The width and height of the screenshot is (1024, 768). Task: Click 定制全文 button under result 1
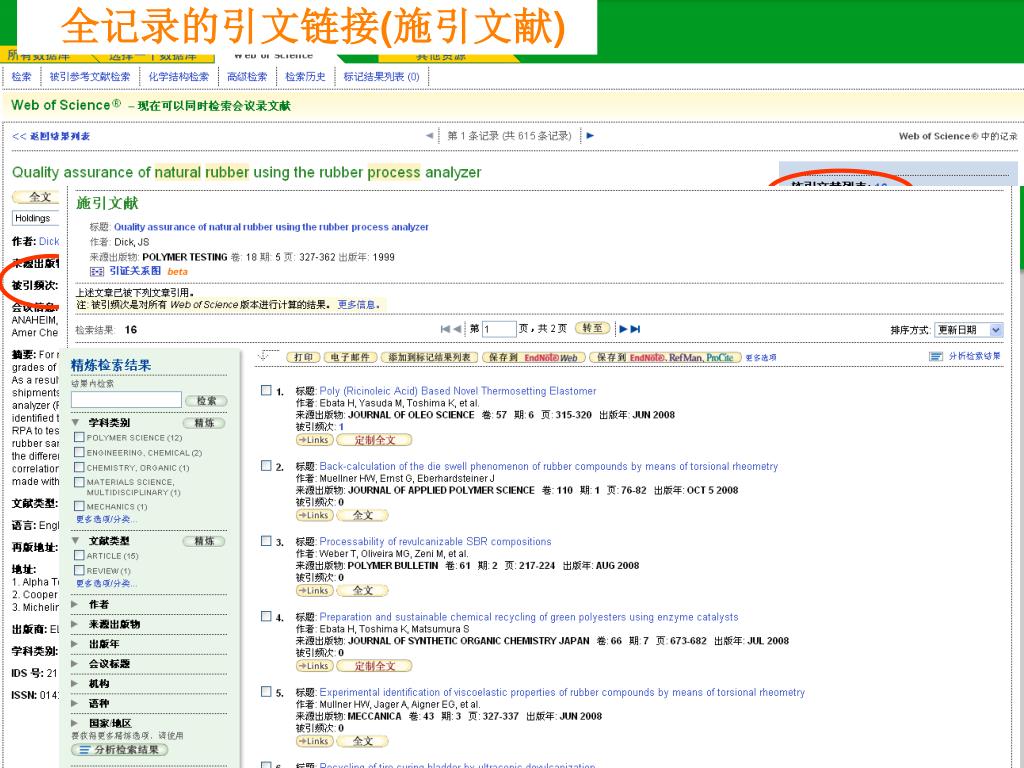tap(374, 440)
